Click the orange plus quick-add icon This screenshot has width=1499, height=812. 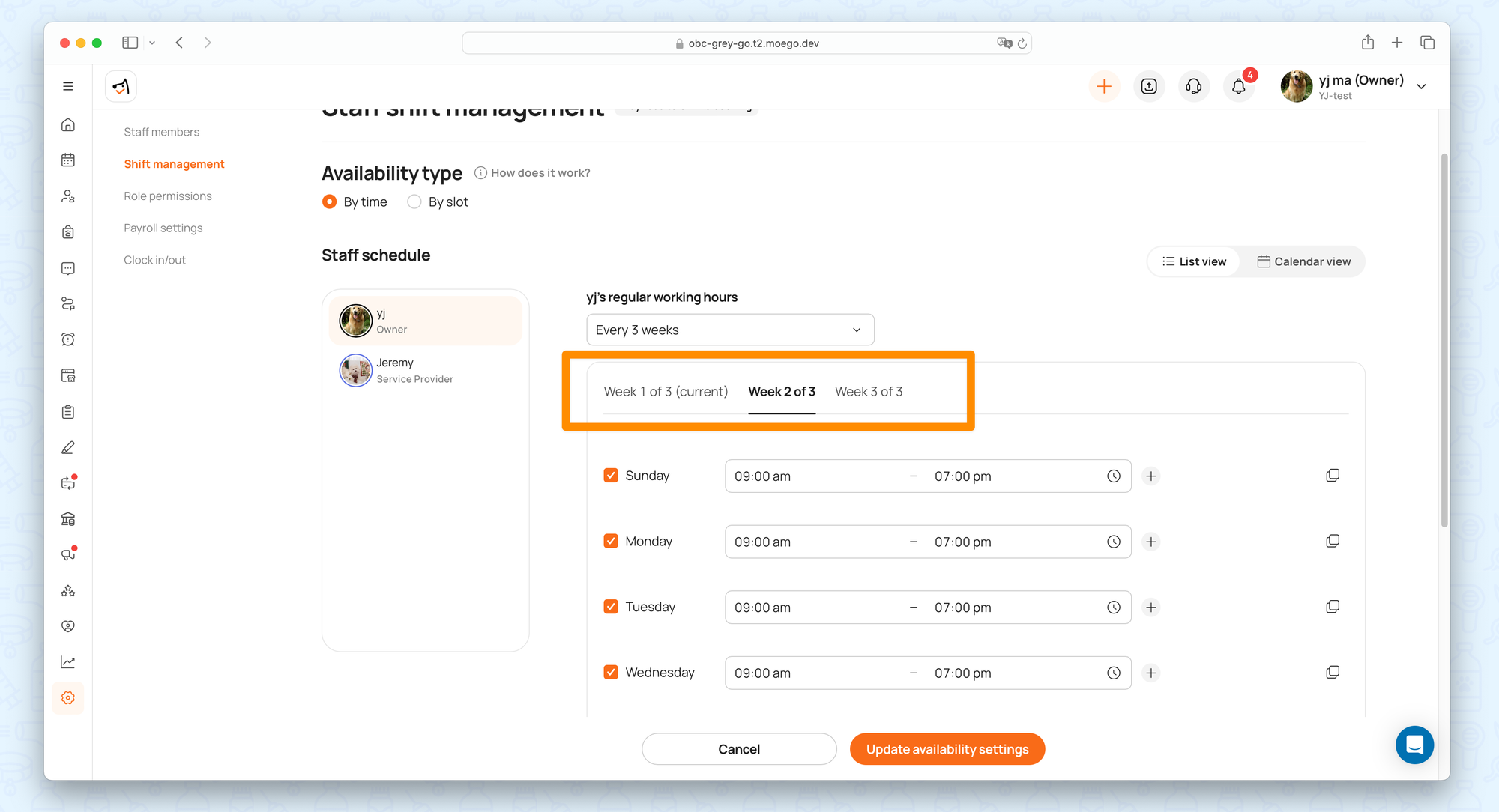[x=1103, y=87]
